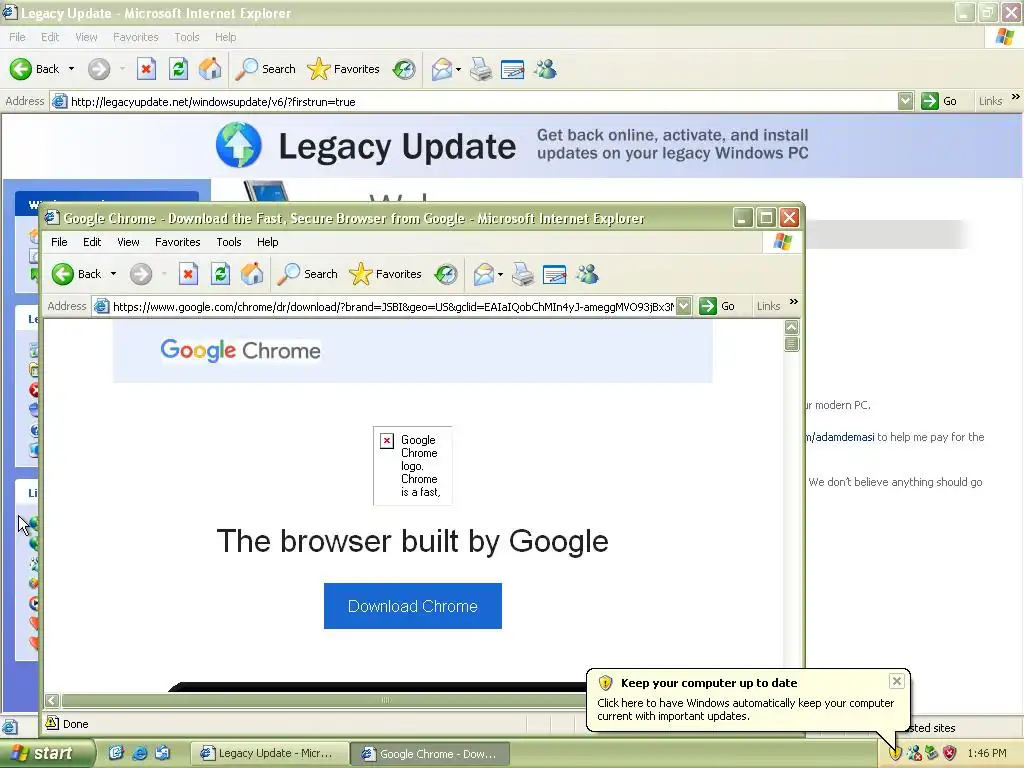Screen dimensions: 1024x768
Task: Switch to Google Chrome taskbar button
Action: [428, 754]
